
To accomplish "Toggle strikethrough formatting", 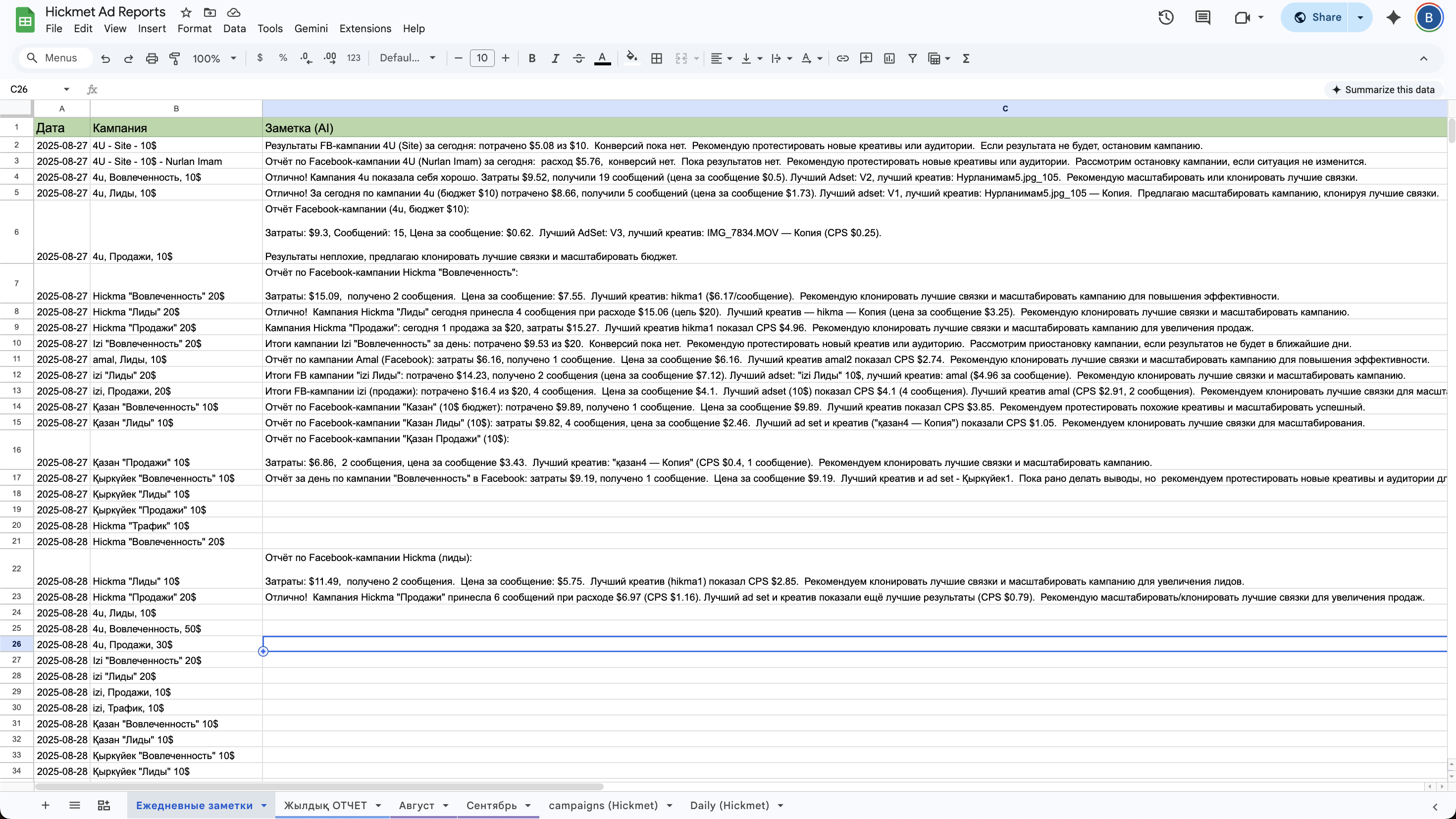I will point(578,58).
